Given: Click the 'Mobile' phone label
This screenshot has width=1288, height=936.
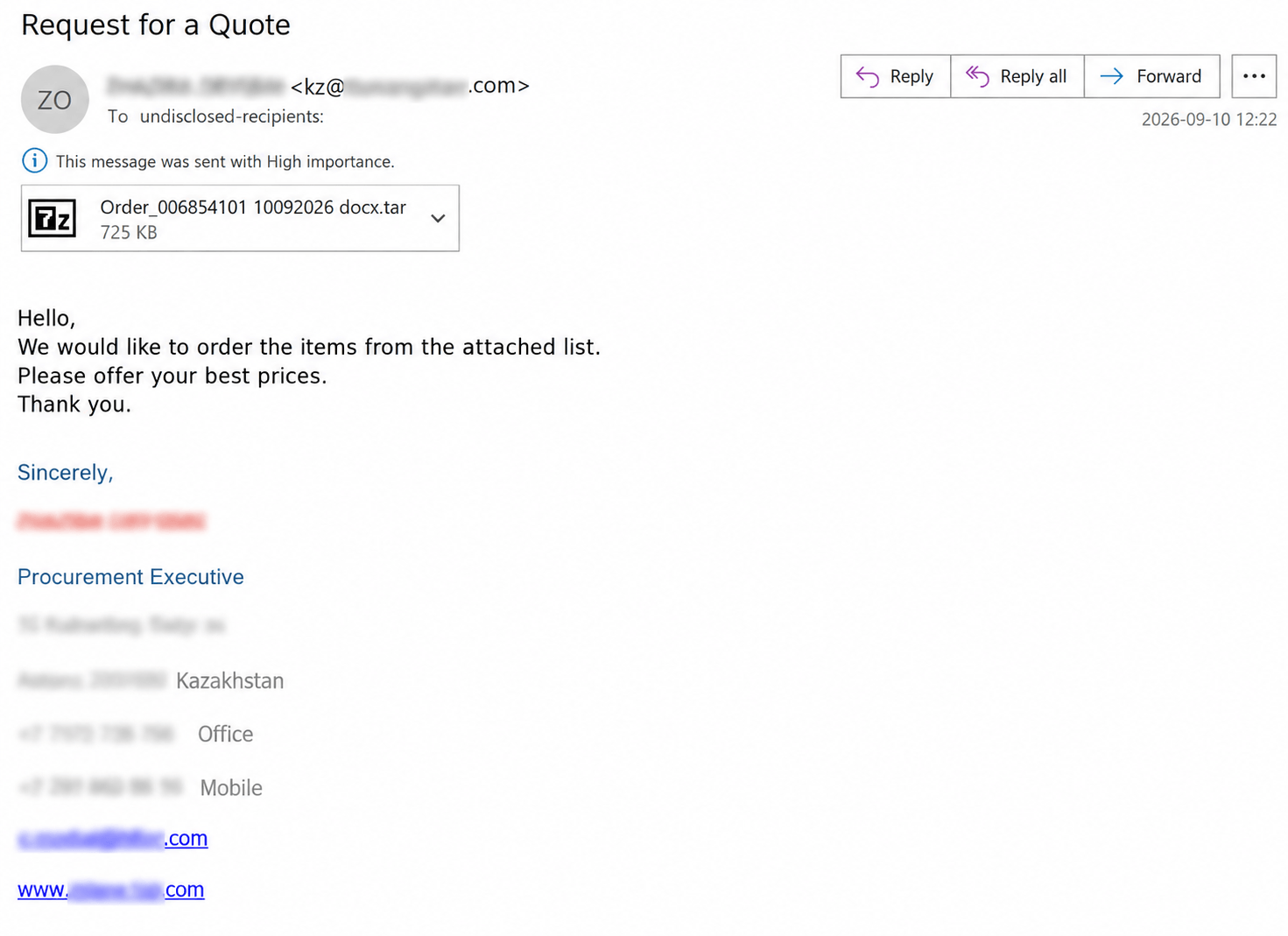Looking at the screenshot, I should [x=231, y=788].
